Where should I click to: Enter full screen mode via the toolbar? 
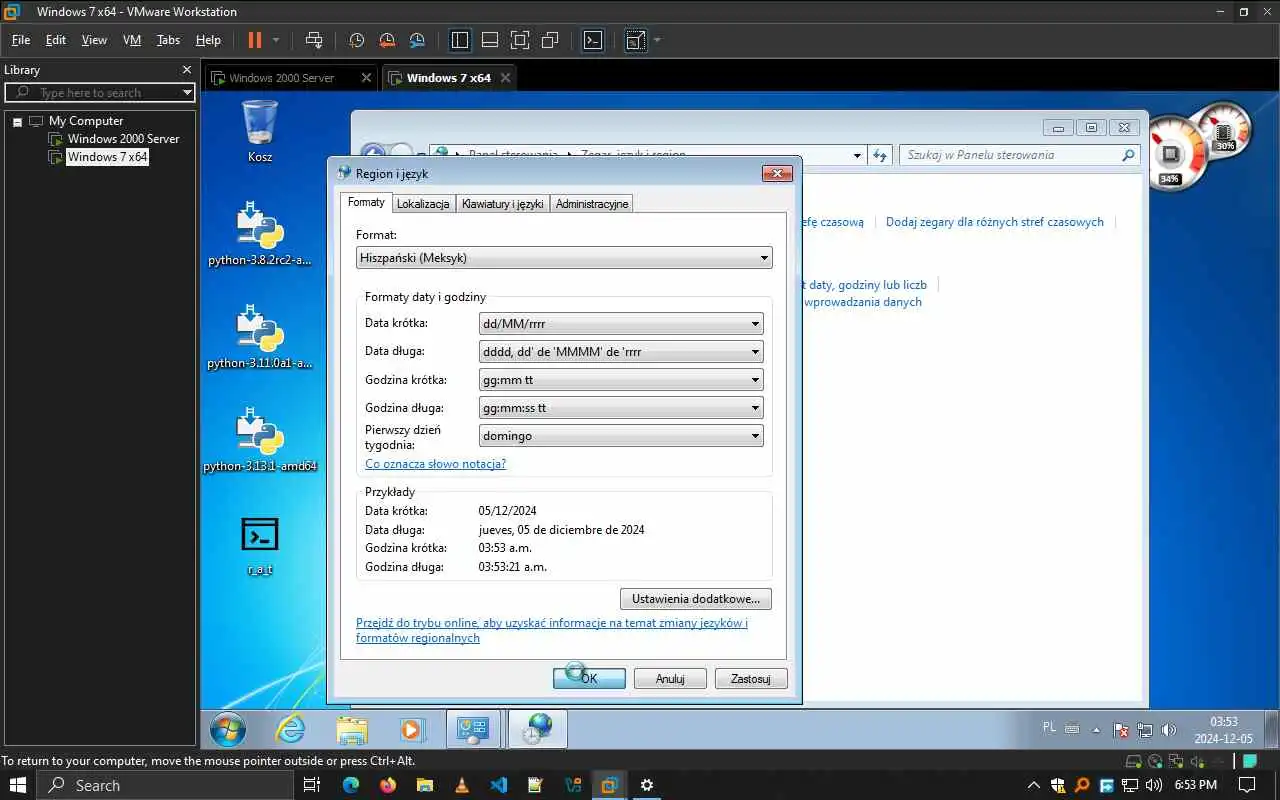tap(520, 40)
